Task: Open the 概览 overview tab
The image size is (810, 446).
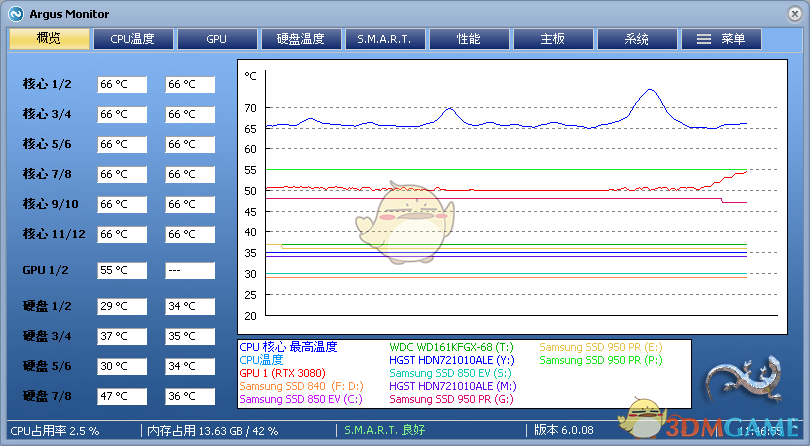Action: coord(49,39)
